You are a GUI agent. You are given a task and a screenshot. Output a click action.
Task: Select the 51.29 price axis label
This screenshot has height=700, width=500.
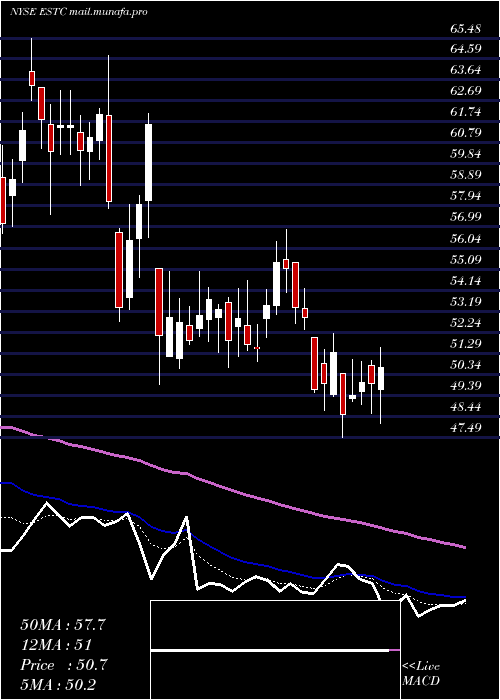pos(466,343)
